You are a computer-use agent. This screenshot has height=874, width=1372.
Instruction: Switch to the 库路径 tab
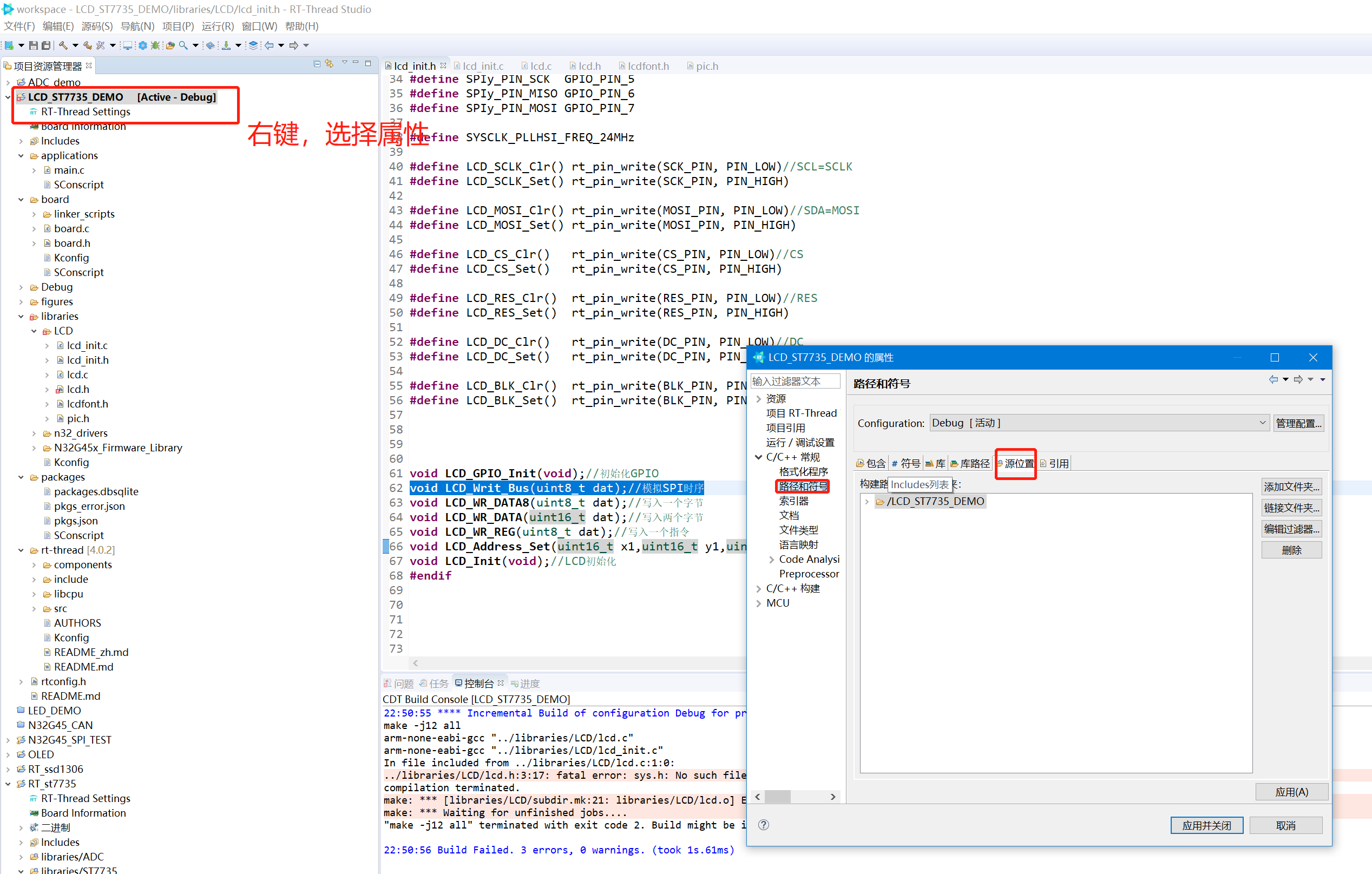970,464
